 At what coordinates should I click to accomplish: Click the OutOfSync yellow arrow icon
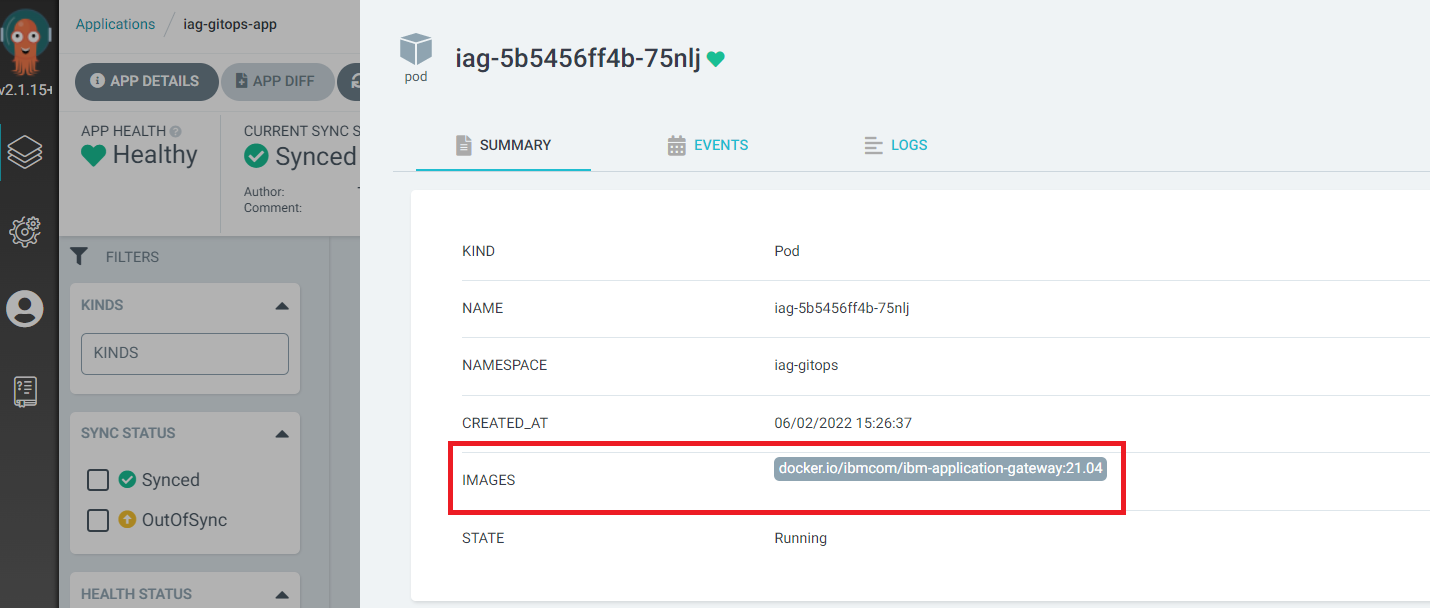coord(127,520)
